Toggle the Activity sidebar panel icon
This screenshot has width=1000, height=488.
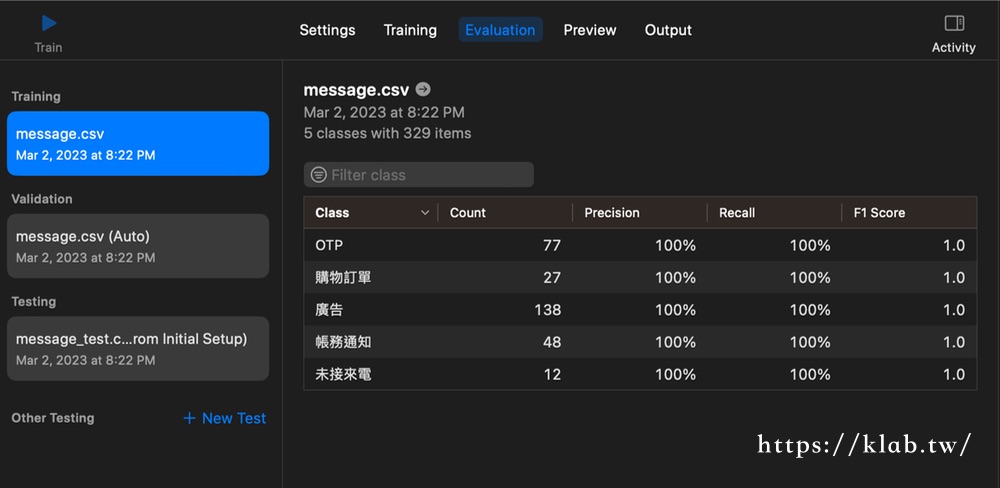[954, 23]
